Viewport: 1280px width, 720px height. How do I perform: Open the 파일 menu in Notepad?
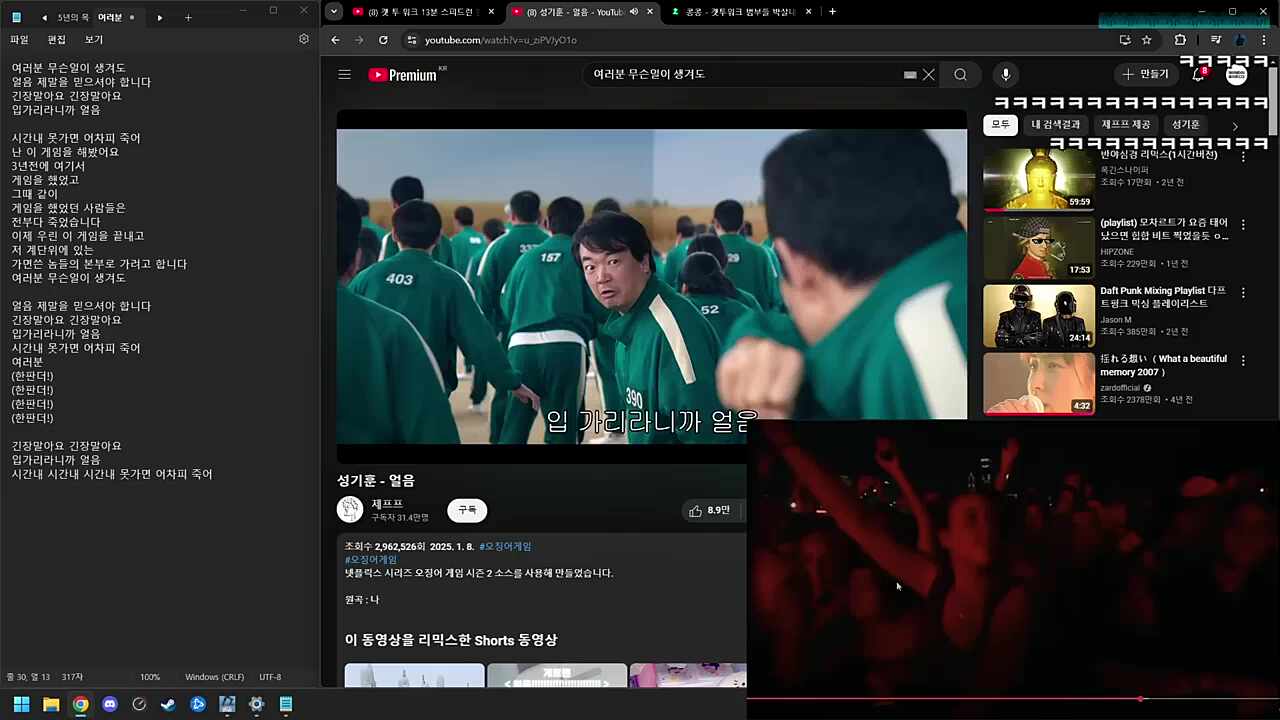tap(19, 40)
